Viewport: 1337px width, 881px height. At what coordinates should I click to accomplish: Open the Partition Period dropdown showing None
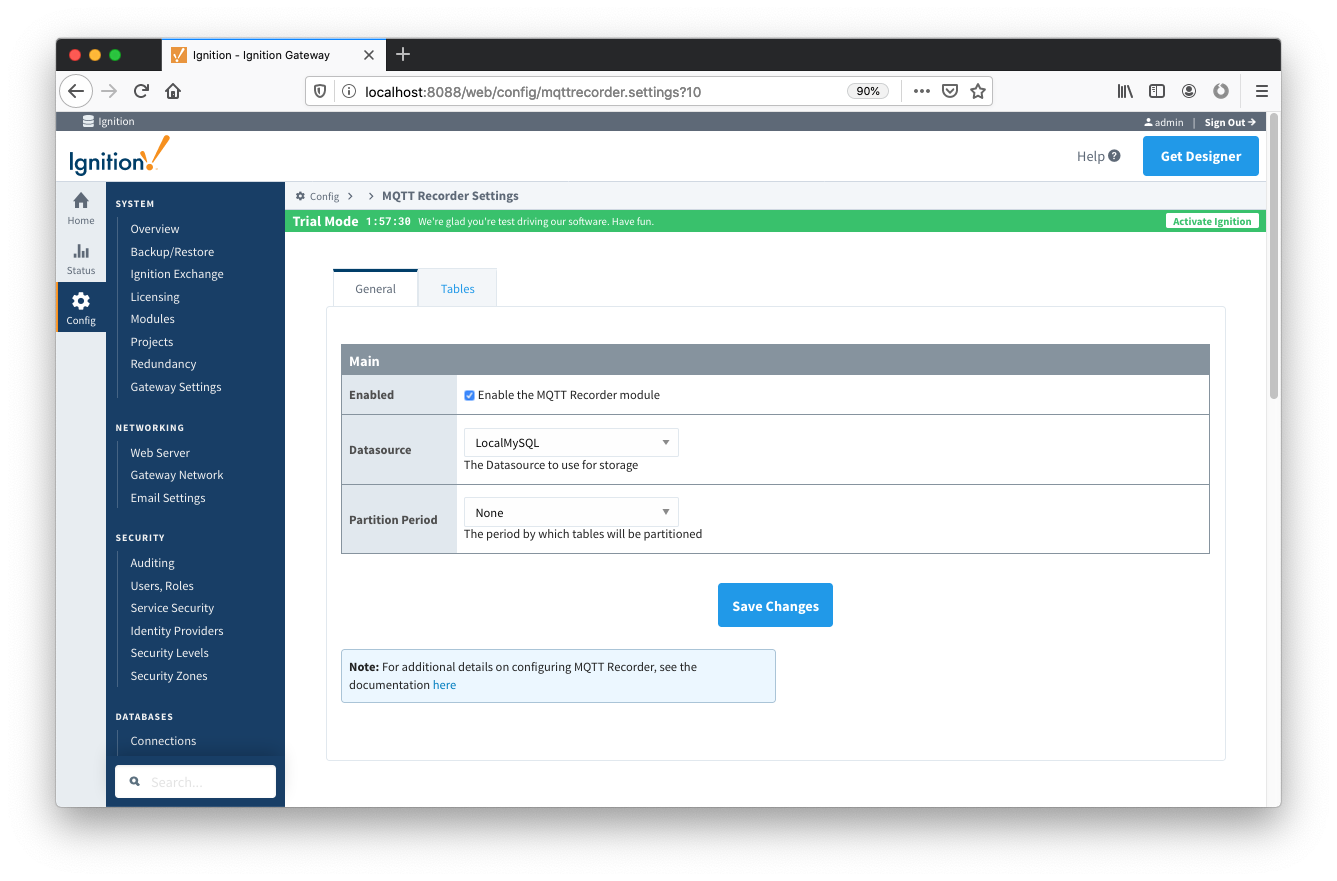tap(571, 512)
